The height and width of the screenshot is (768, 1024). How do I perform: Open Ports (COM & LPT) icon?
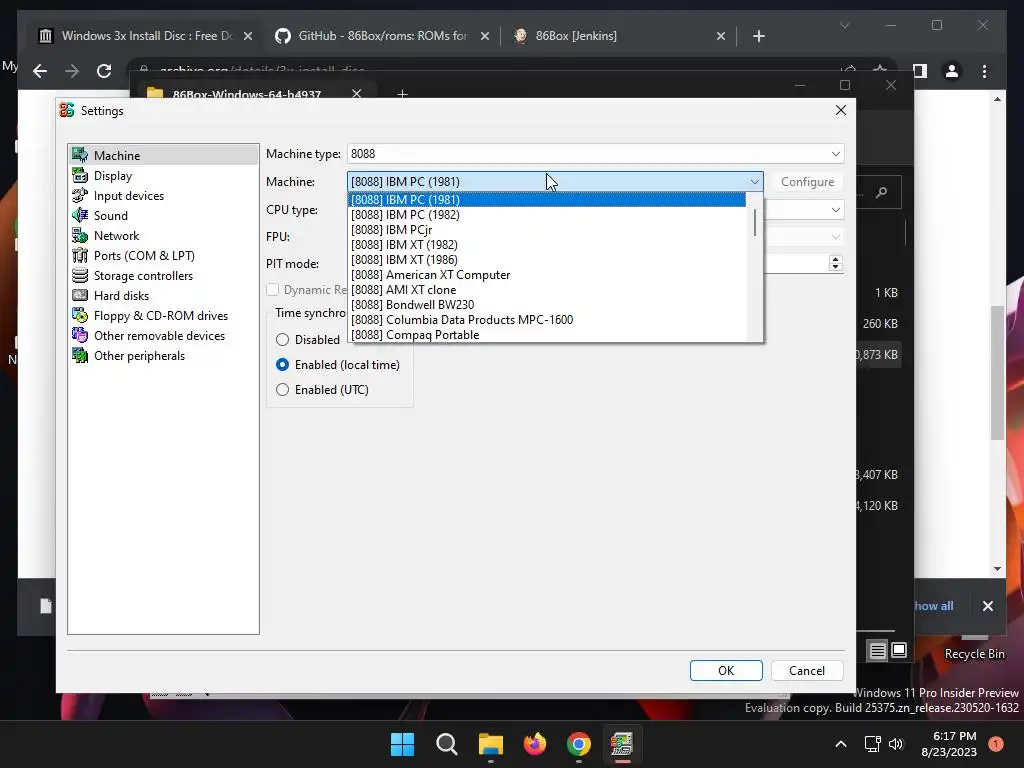pyautogui.click(x=80, y=255)
